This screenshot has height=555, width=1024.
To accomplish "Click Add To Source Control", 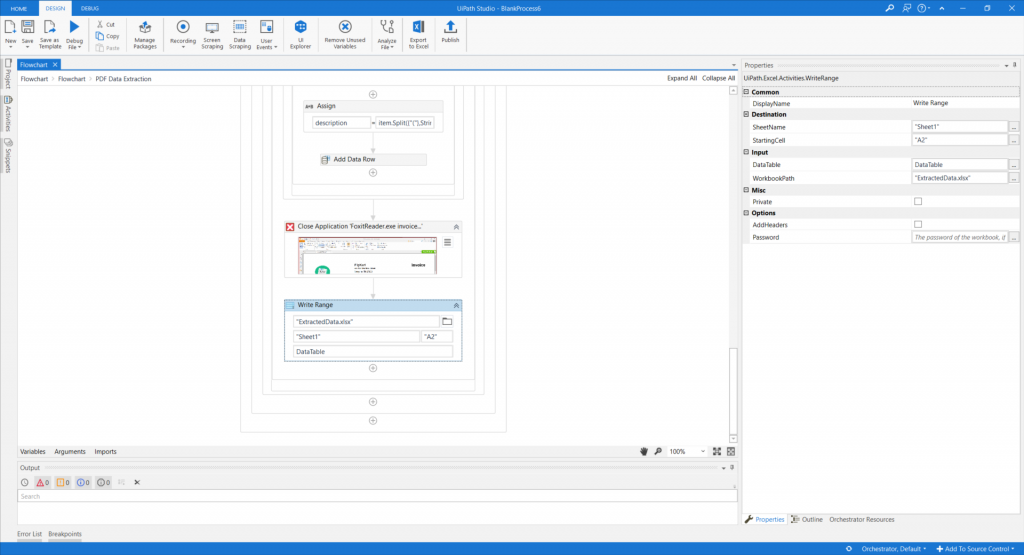I will click(976, 548).
